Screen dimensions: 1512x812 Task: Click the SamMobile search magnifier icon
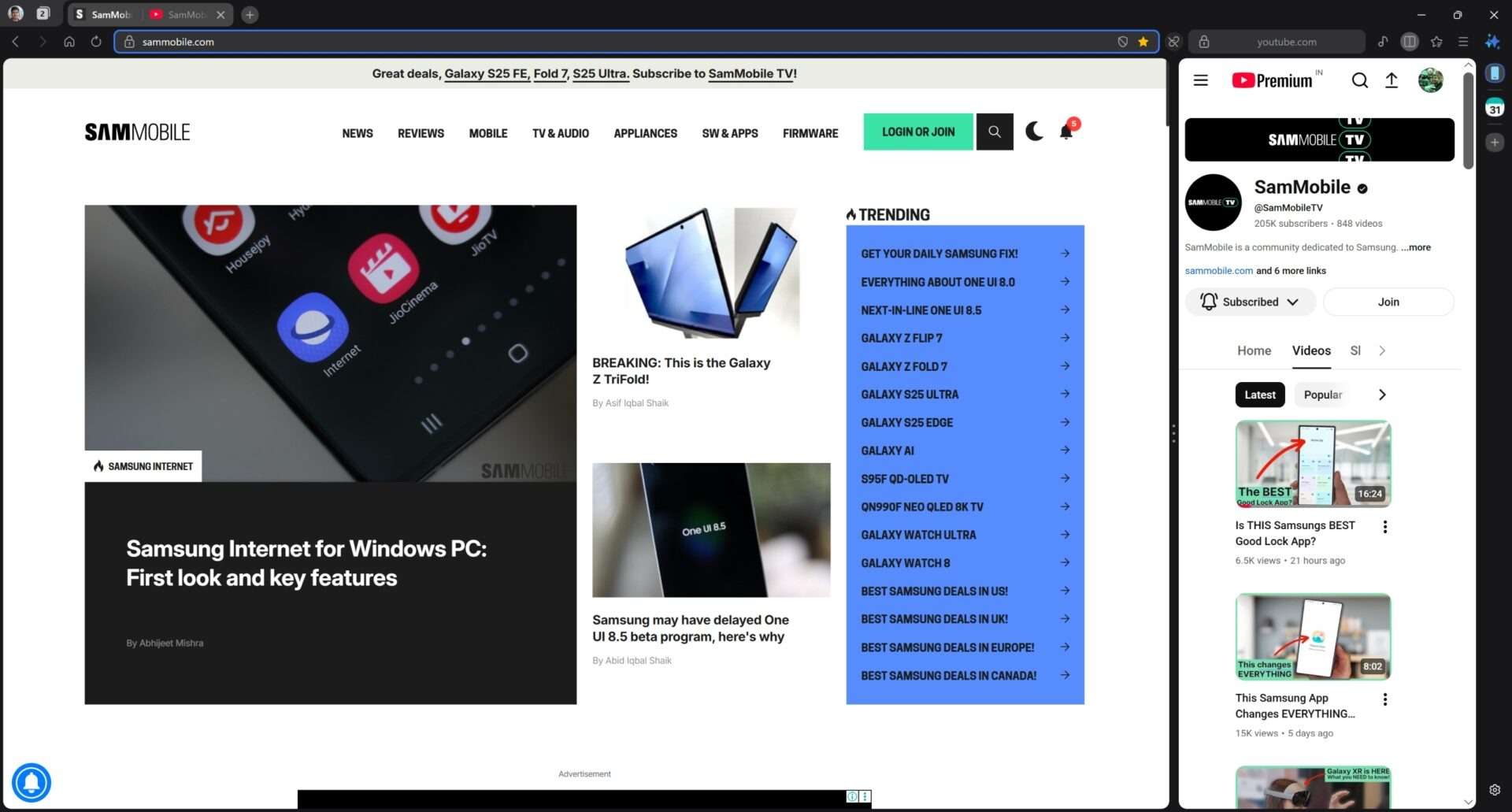[994, 132]
